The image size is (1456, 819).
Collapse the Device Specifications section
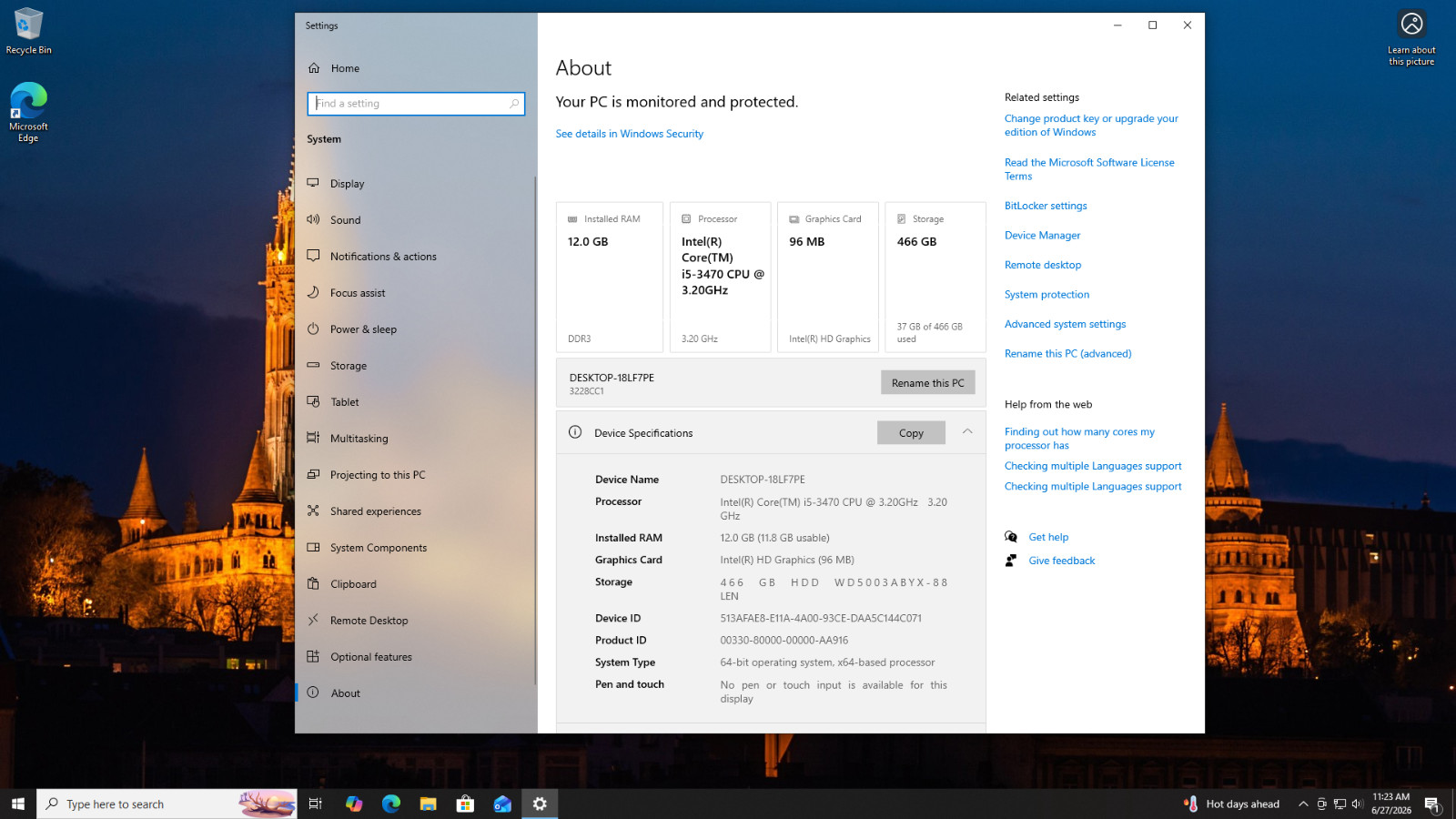click(967, 432)
